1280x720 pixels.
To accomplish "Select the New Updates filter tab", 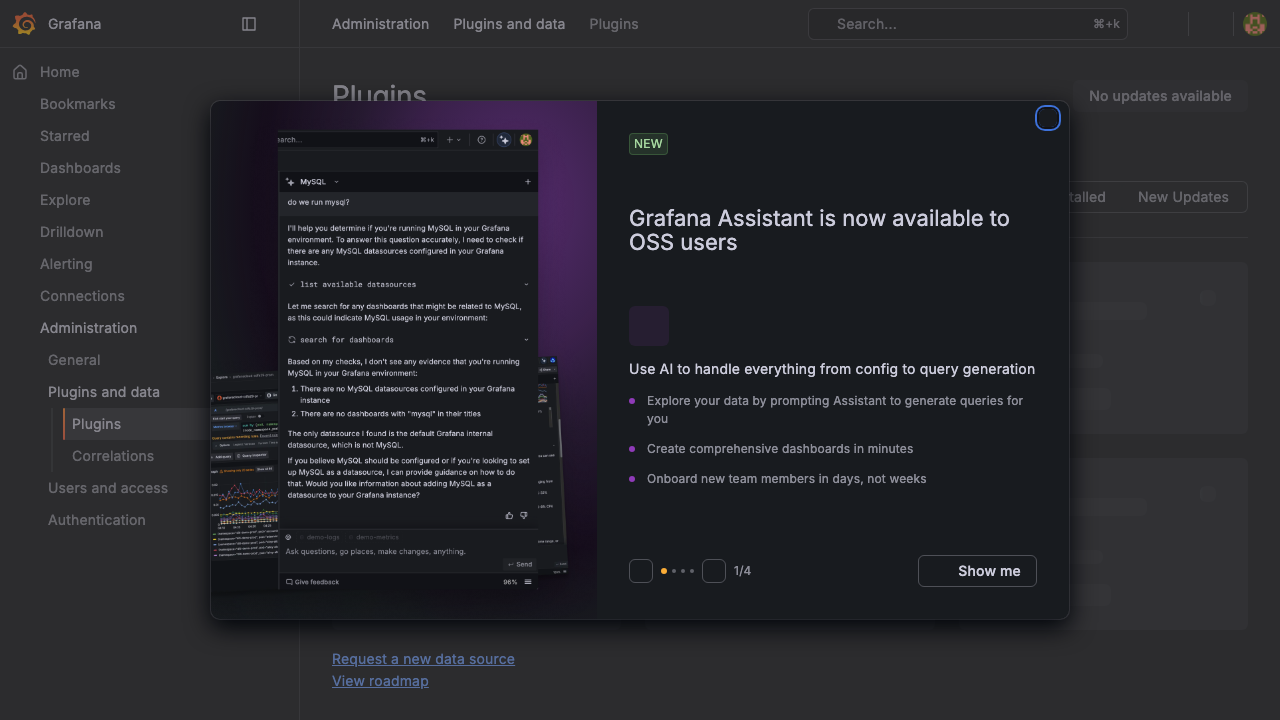I will point(1183,197).
